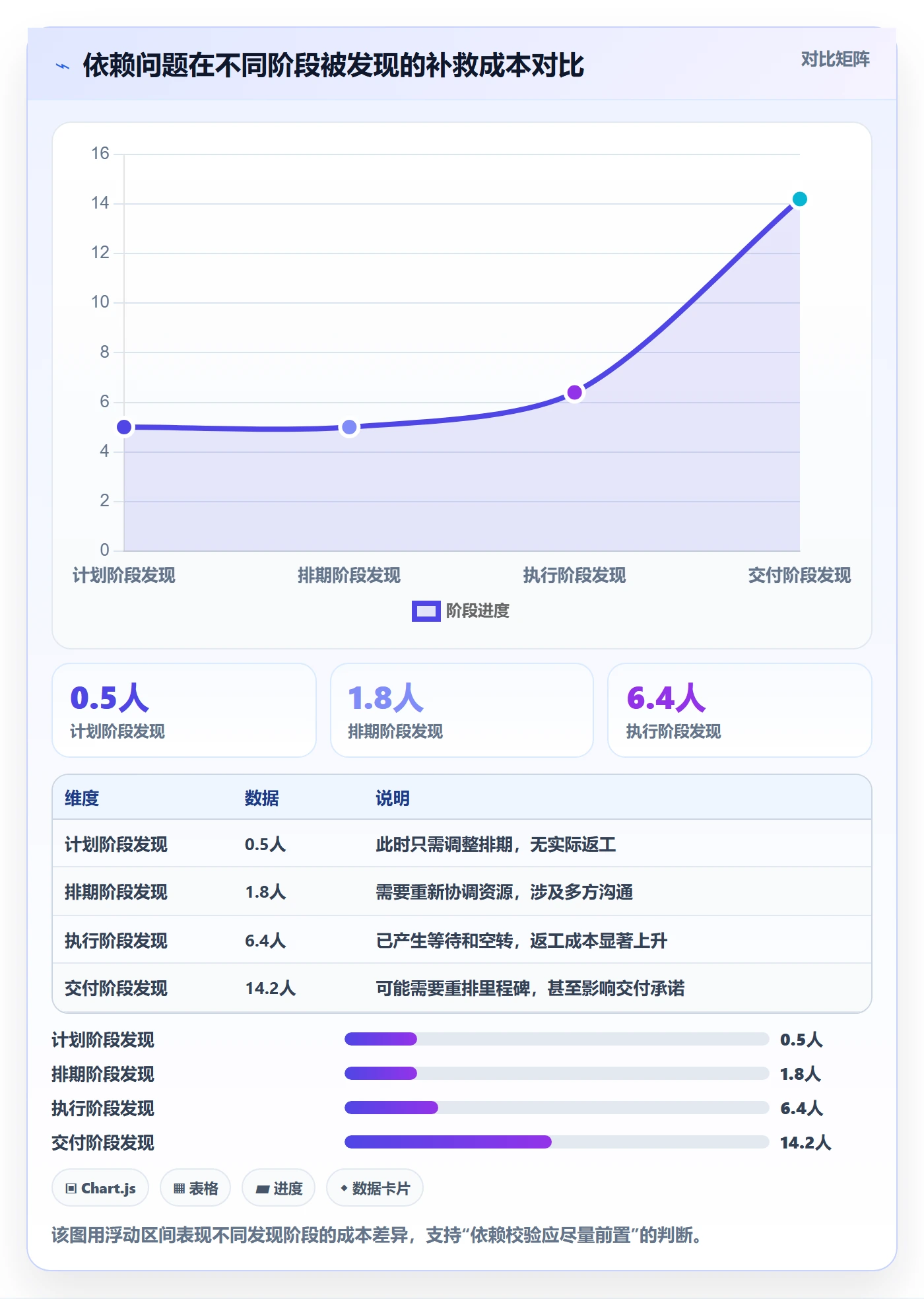Click table cell 14.2人
The height and width of the screenshot is (1299, 924).
271,988
